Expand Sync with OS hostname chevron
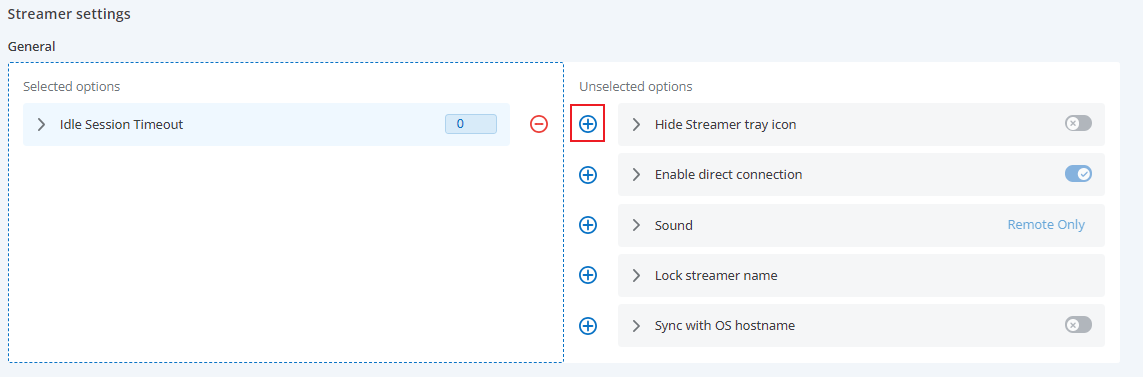 coord(636,326)
